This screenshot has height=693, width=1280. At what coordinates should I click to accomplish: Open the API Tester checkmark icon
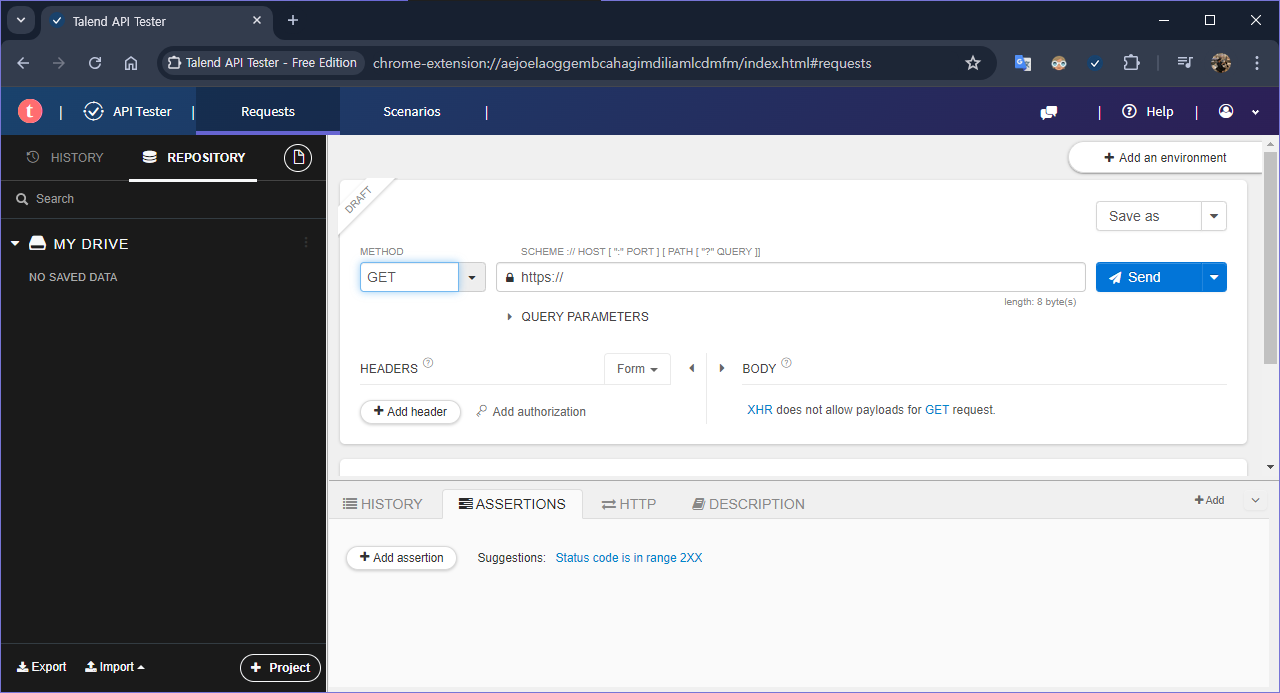93,112
